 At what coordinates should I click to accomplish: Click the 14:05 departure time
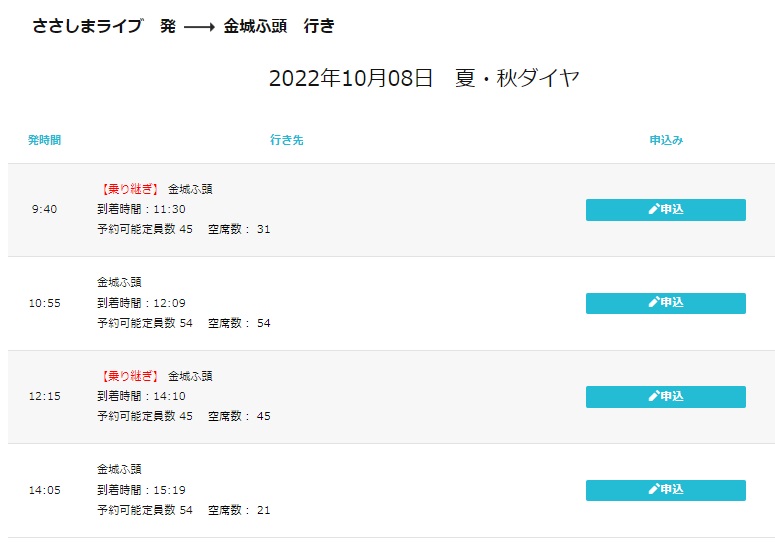(44, 490)
